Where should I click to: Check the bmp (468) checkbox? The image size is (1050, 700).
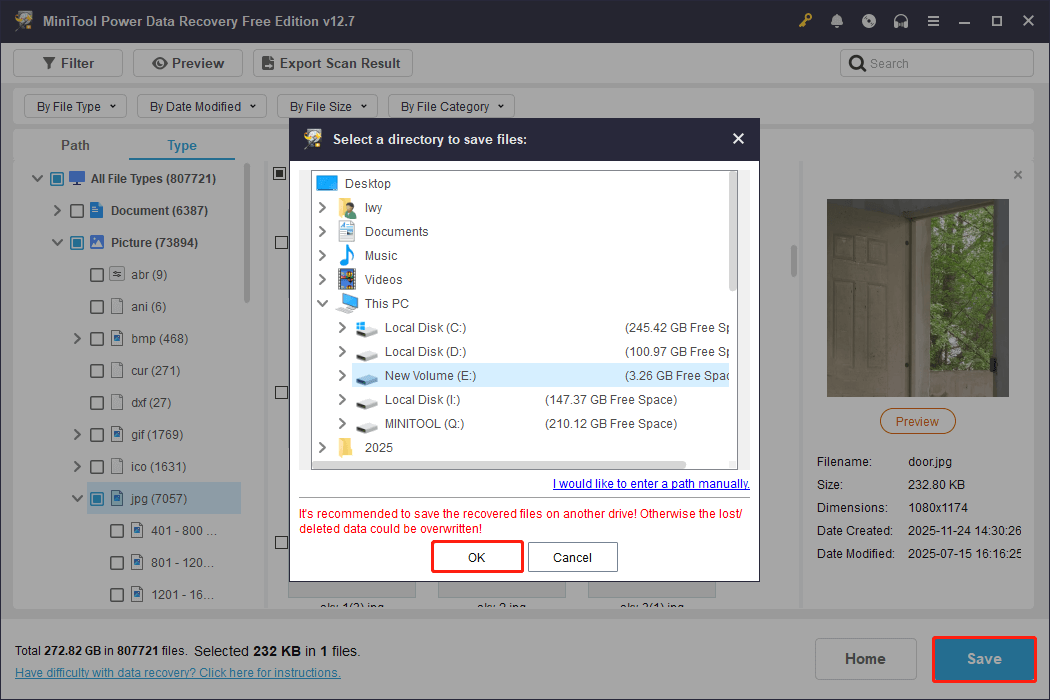[97, 338]
